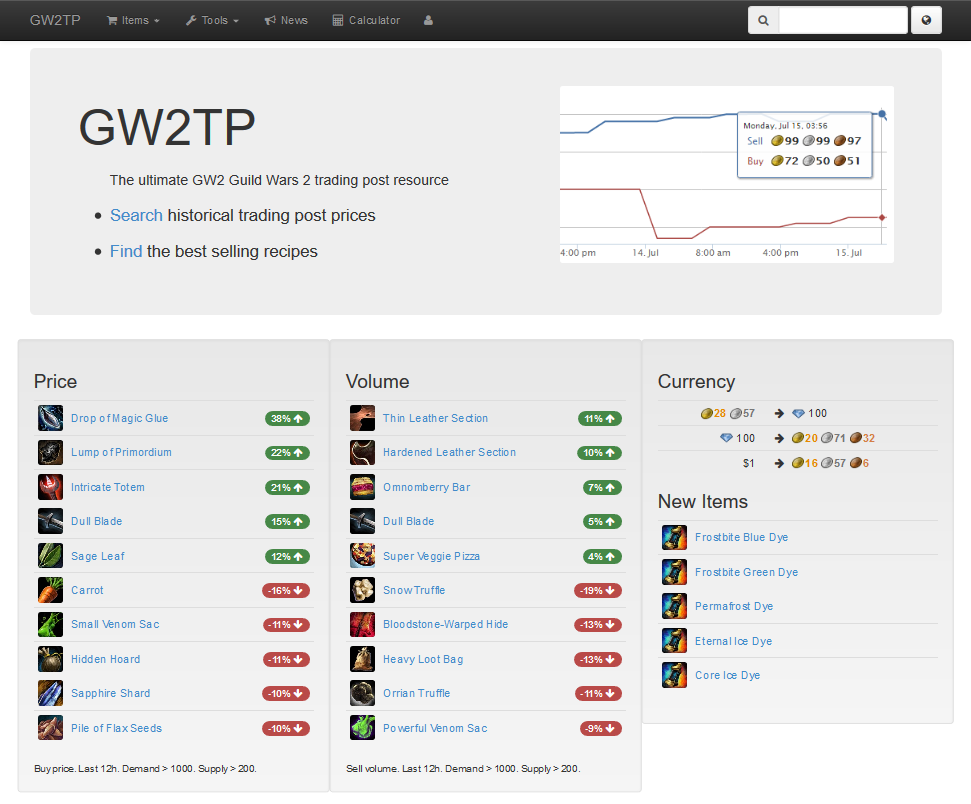
Task: Click the Omnomberry Bar item icon
Action: (362, 487)
